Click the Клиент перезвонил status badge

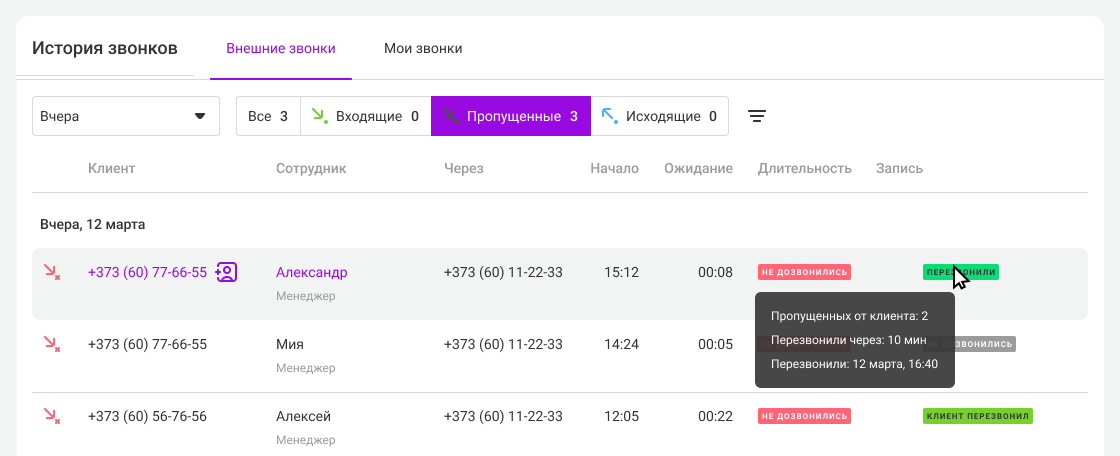point(977,416)
